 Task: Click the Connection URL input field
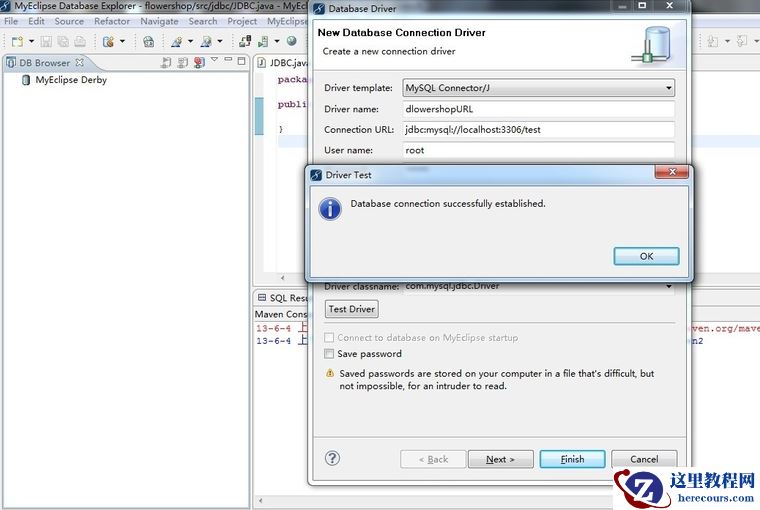538,129
